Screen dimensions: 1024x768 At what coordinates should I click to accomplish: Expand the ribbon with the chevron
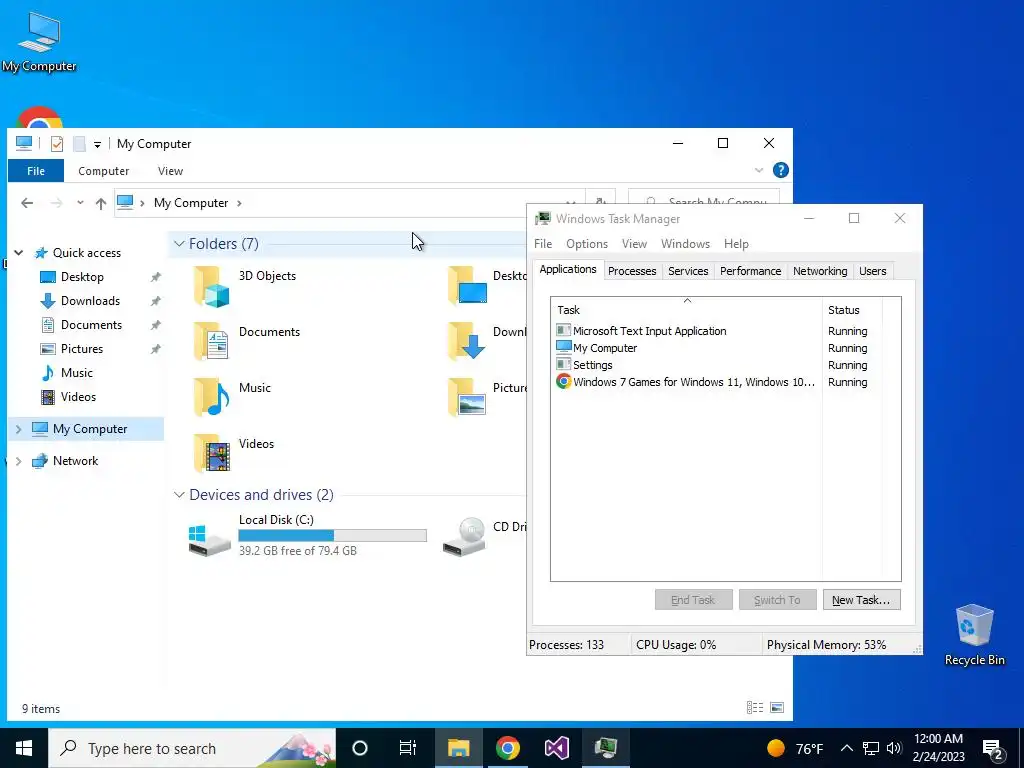point(759,170)
